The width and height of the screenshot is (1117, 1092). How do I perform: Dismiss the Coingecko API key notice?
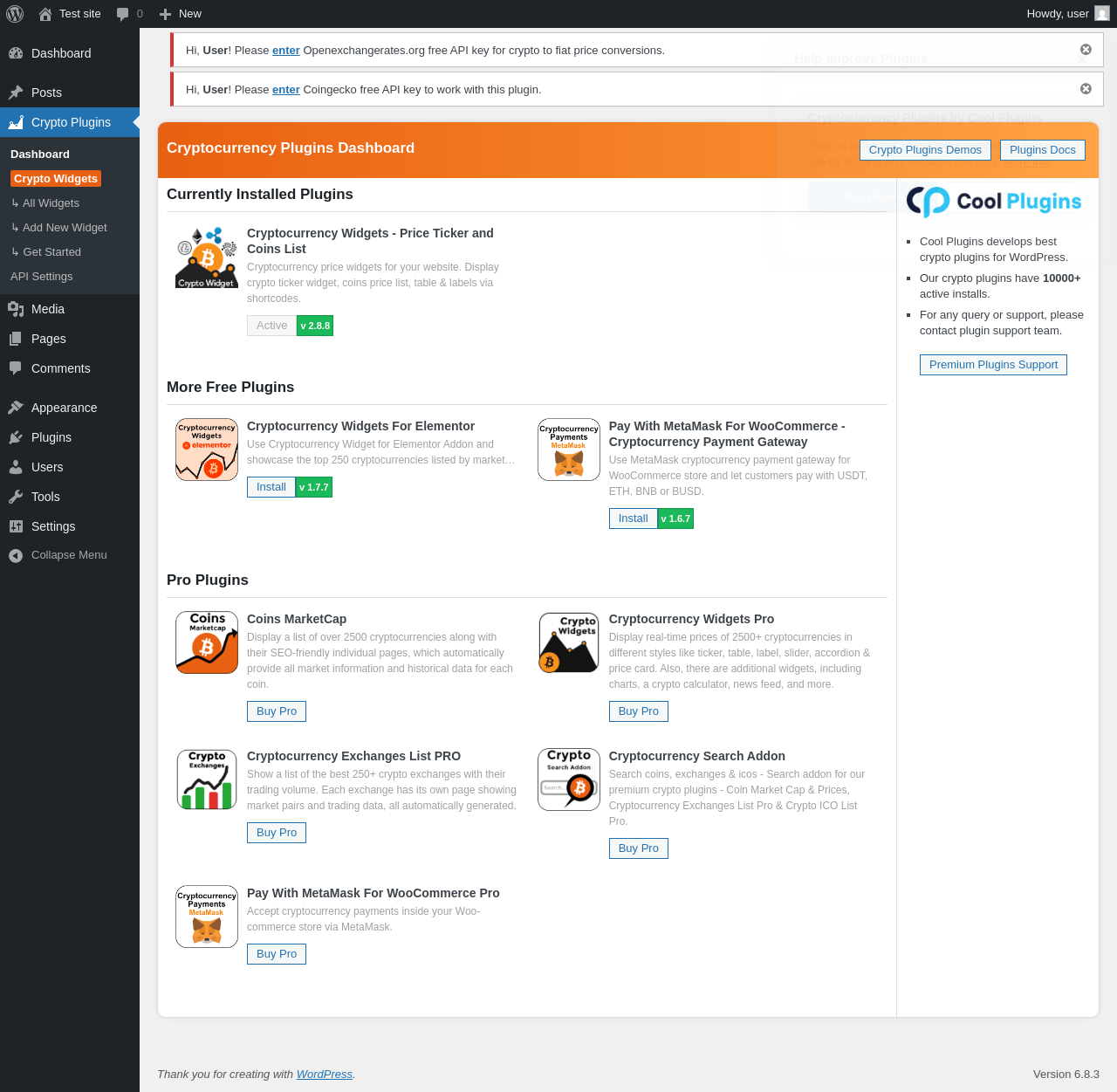coord(1086,89)
